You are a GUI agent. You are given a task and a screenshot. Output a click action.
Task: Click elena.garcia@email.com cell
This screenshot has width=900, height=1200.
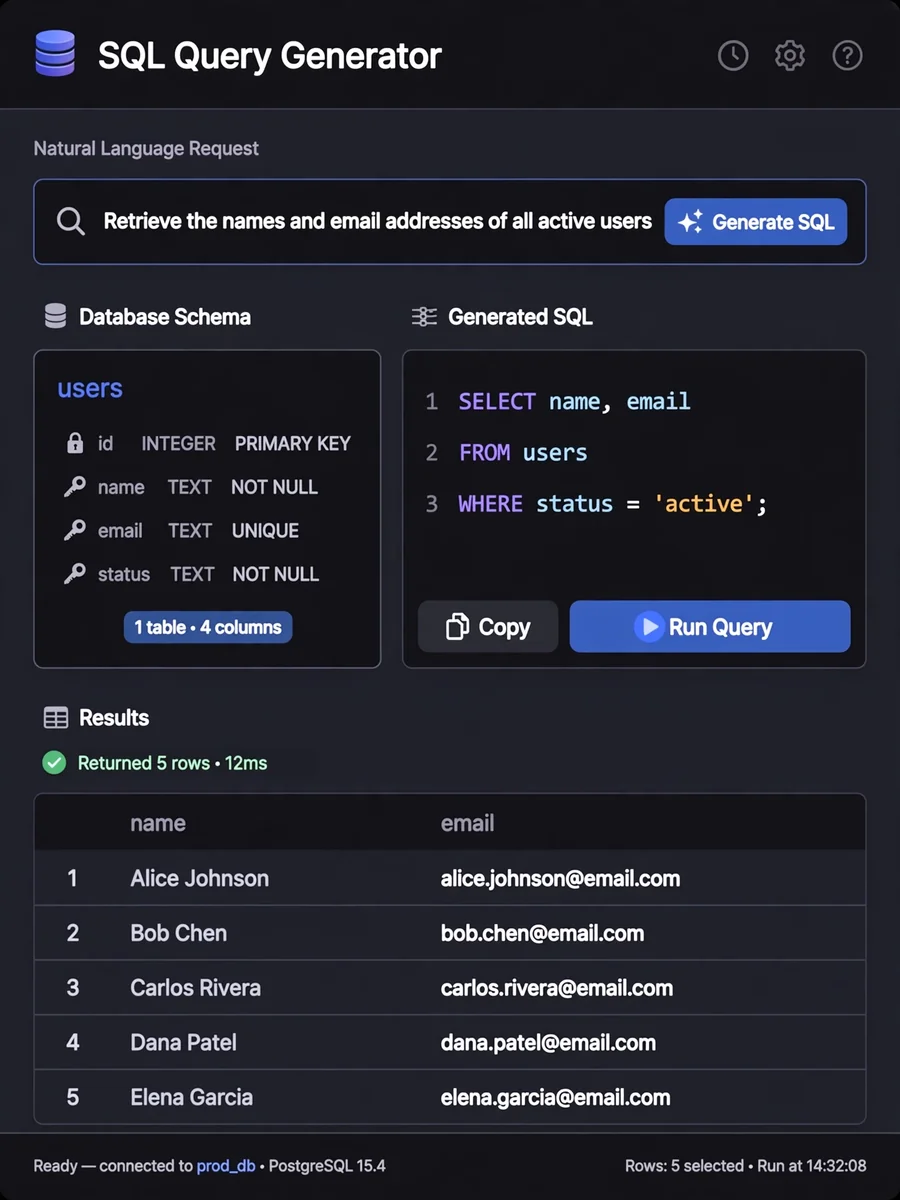(x=556, y=1097)
